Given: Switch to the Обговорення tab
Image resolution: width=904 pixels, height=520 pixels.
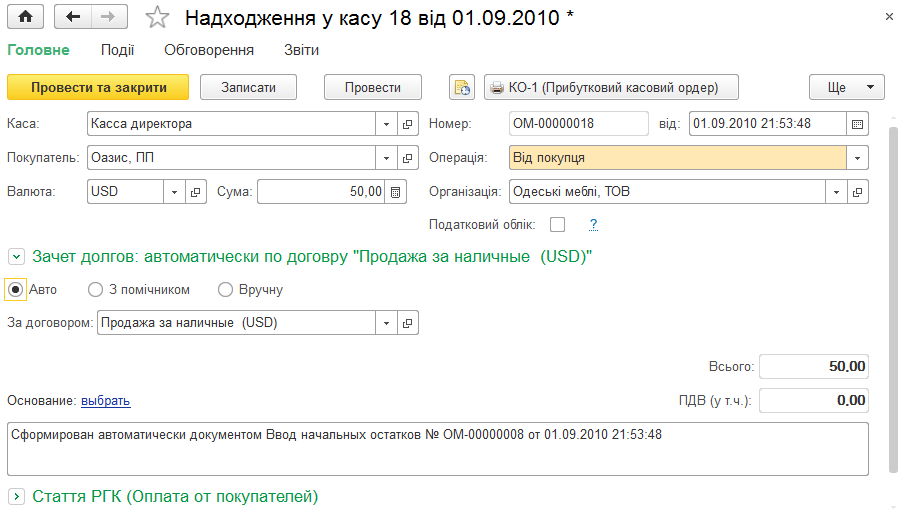Looking at the screenshot, I should (209, 50).
